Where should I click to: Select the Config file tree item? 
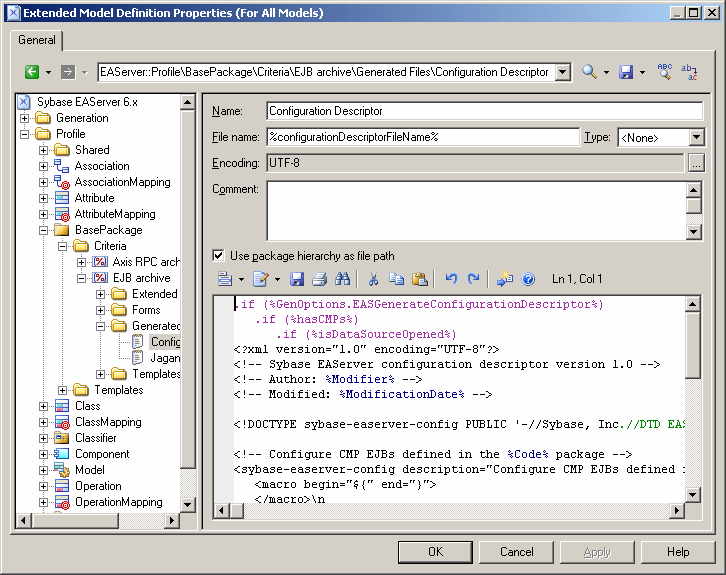pyautogui.click(x=165, y=342)
